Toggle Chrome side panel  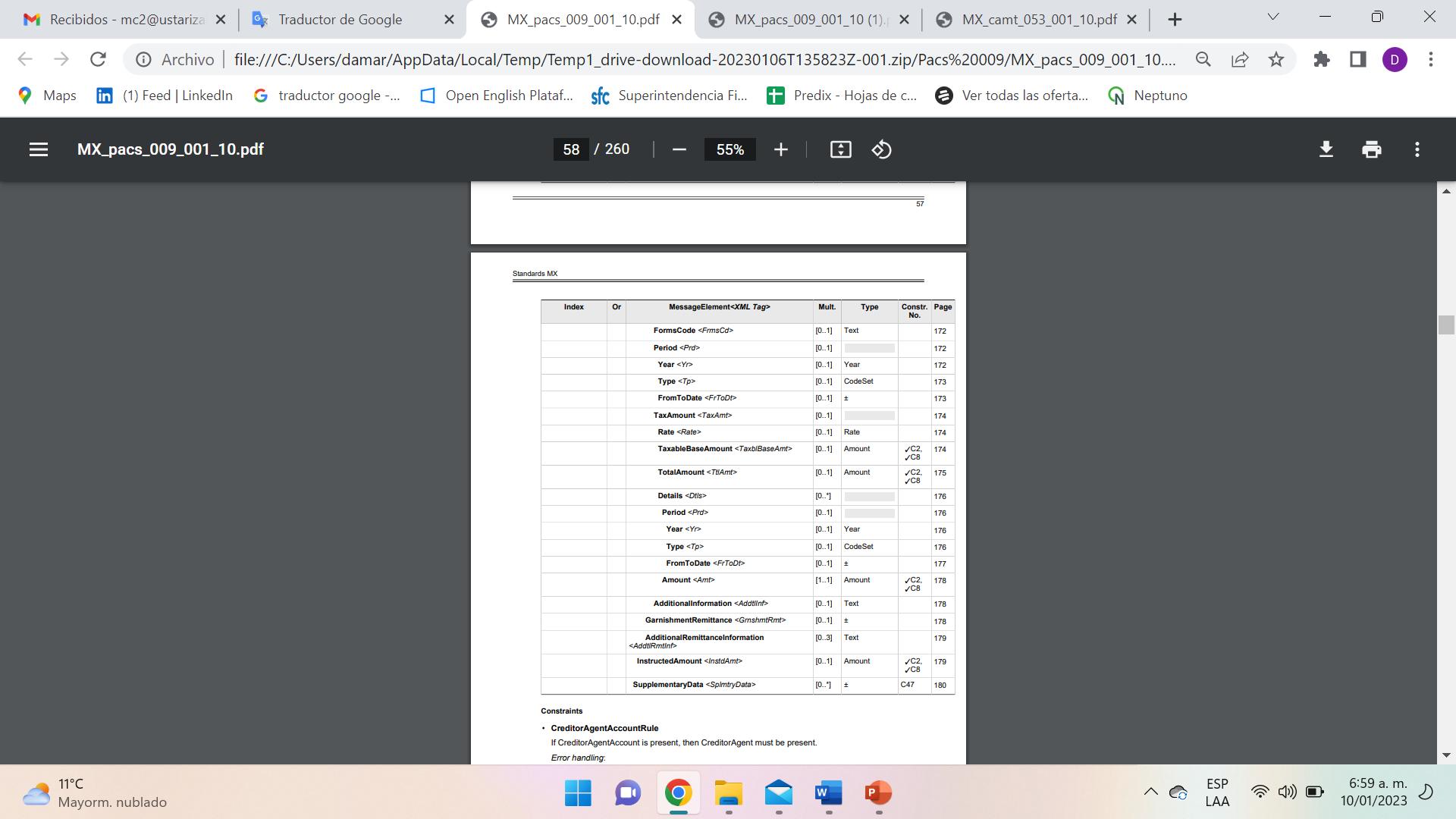pyautogui.click(x=1358, y=59)
